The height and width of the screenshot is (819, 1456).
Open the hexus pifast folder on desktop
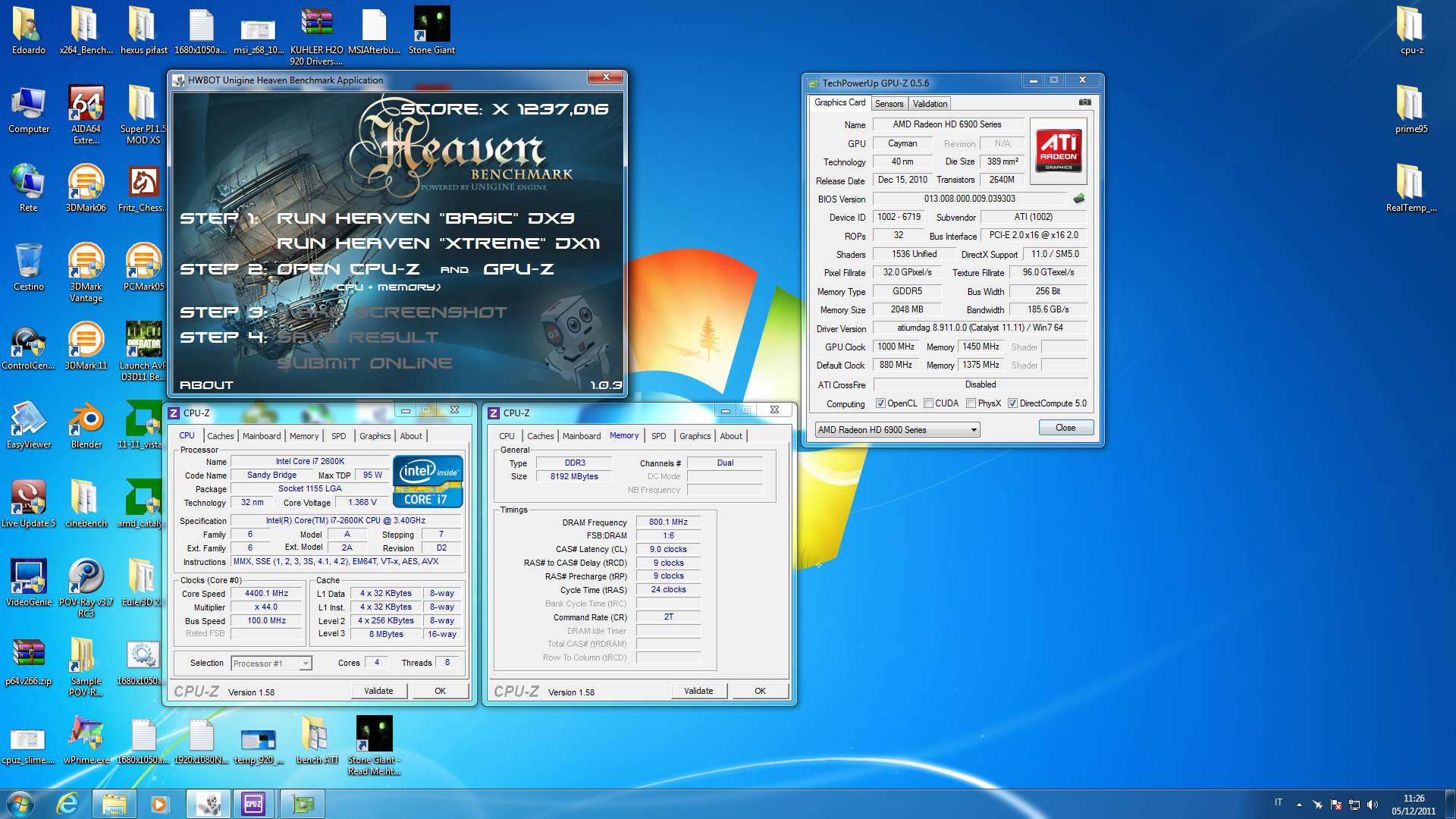(143, 30)
